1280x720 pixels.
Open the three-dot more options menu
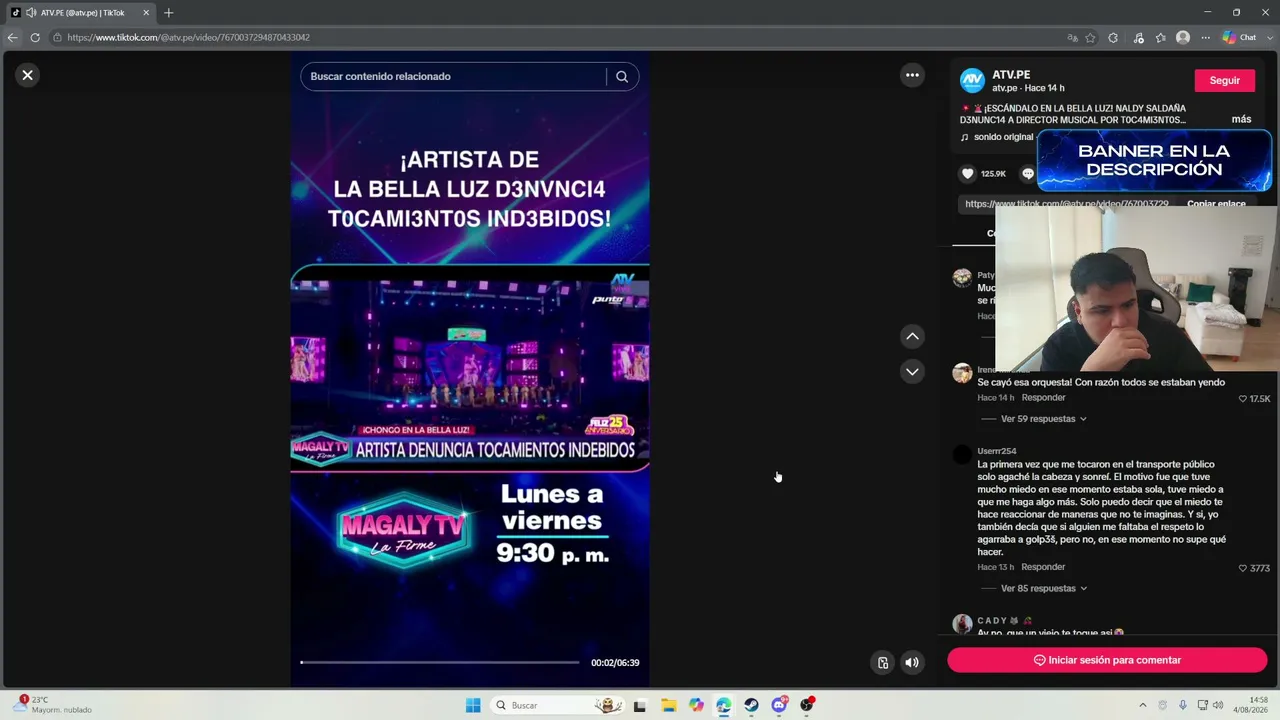click(912, 75)
